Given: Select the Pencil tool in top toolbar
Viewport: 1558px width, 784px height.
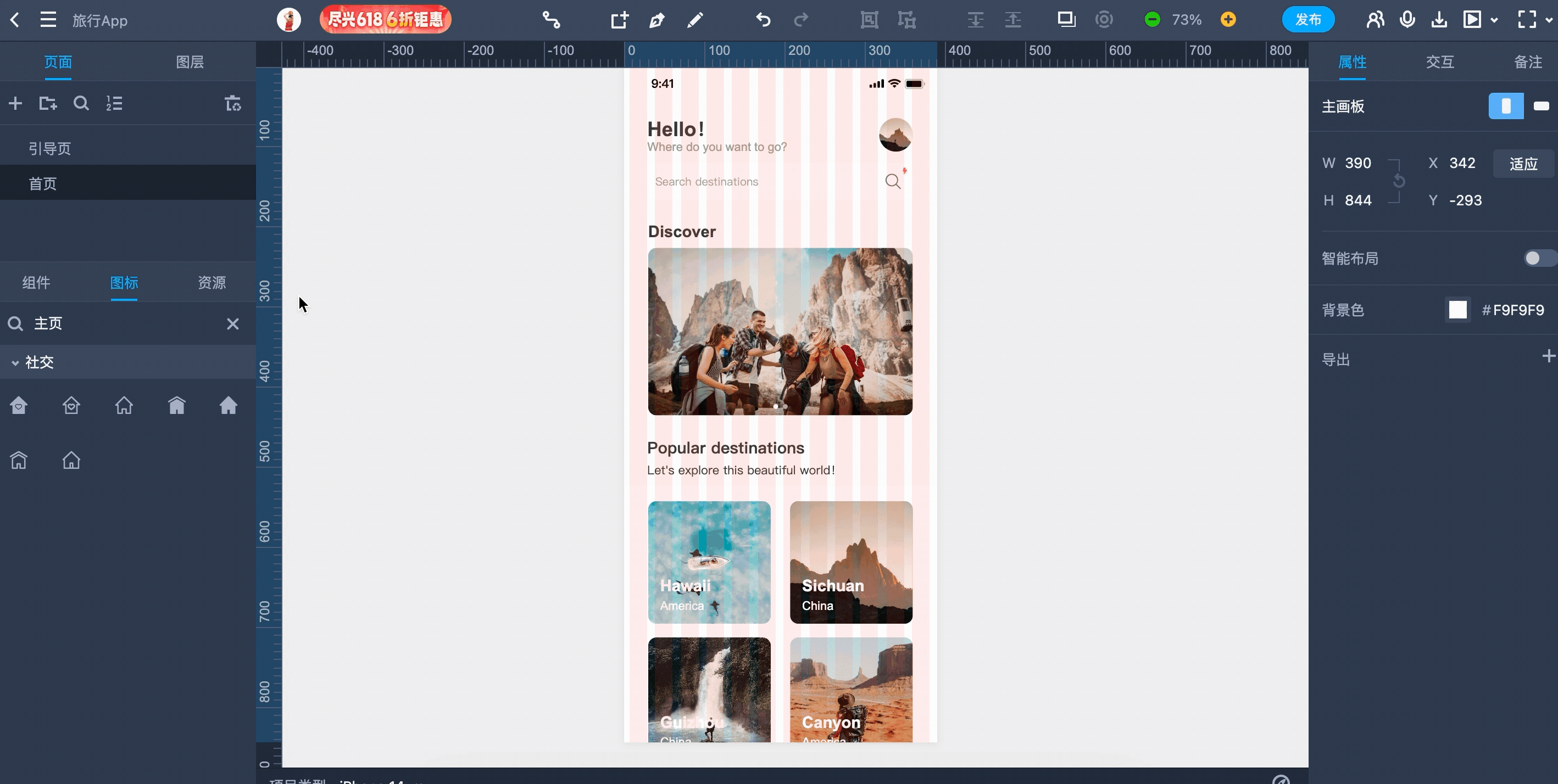Looking at the screenshot, I should (x=695, y=20).
